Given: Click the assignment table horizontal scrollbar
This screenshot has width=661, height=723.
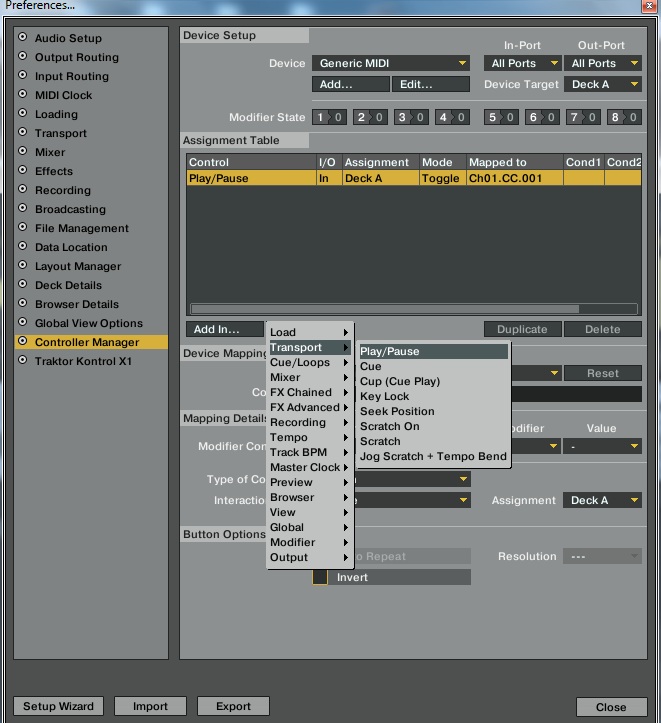Looking at the screenshot, I should pyautogui.click(x=385, y=308).
